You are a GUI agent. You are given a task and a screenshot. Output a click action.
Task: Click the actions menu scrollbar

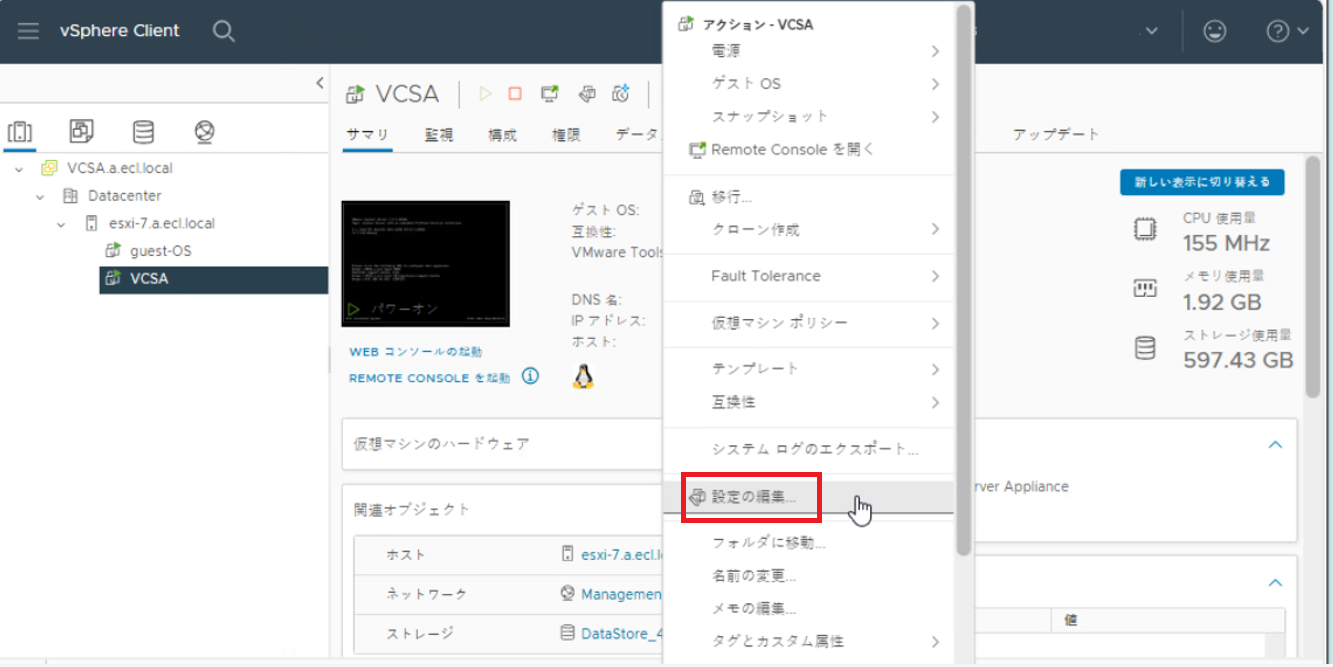coord(963,280)
